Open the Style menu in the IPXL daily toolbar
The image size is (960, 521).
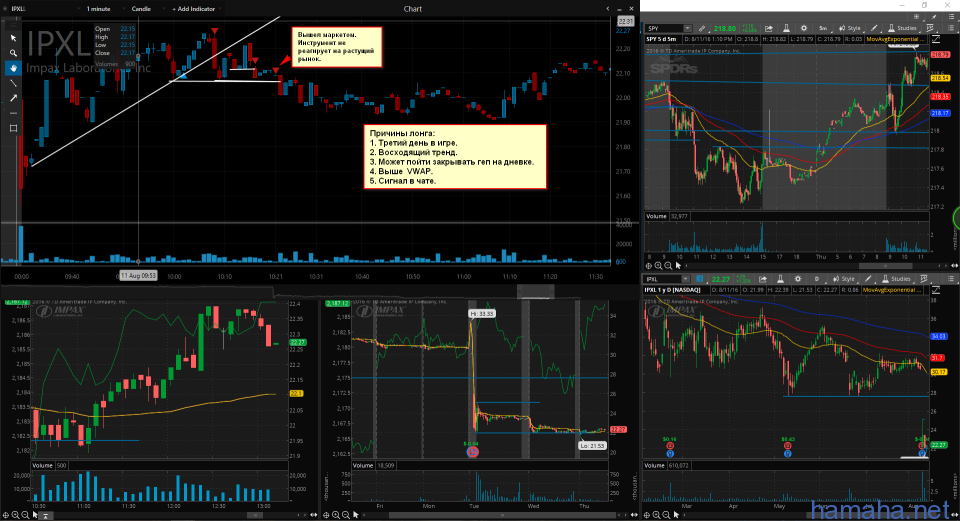tap(845, 279)
